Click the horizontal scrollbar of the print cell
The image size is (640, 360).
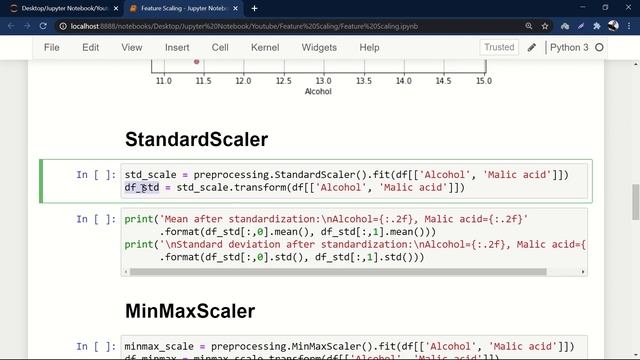pos(338,272)
